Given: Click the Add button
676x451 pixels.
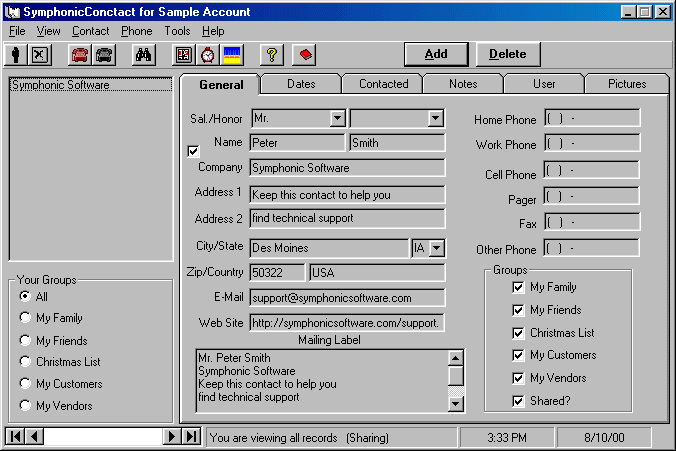Looking at the screenshot, I should pyautogui.click(x=436, y=54).
